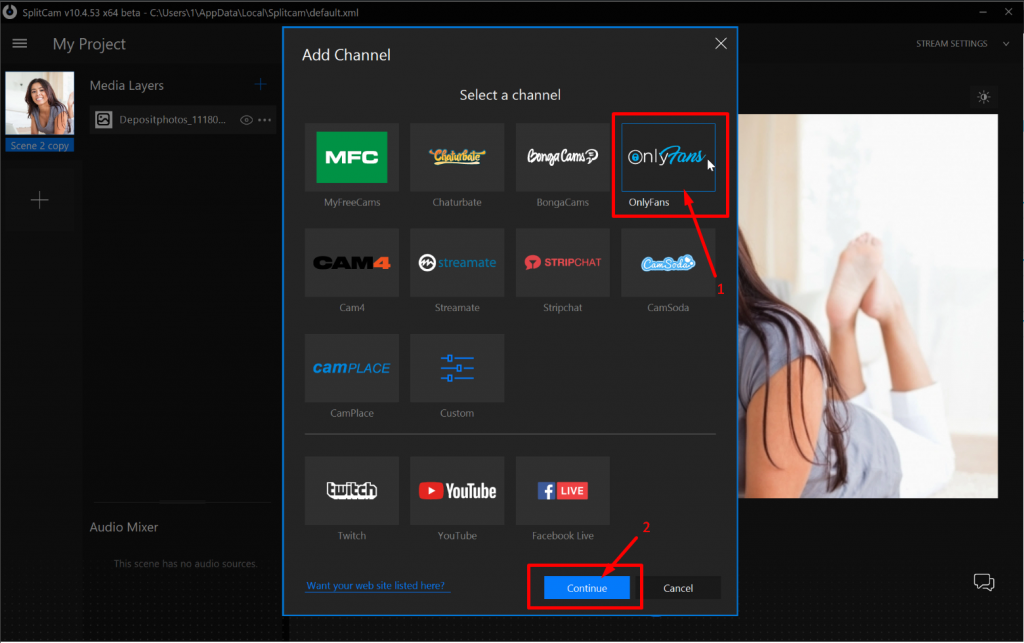The image size is (1024, 643).
Task: Cancel the Add Channel dialog
Action: pos(678,588)
